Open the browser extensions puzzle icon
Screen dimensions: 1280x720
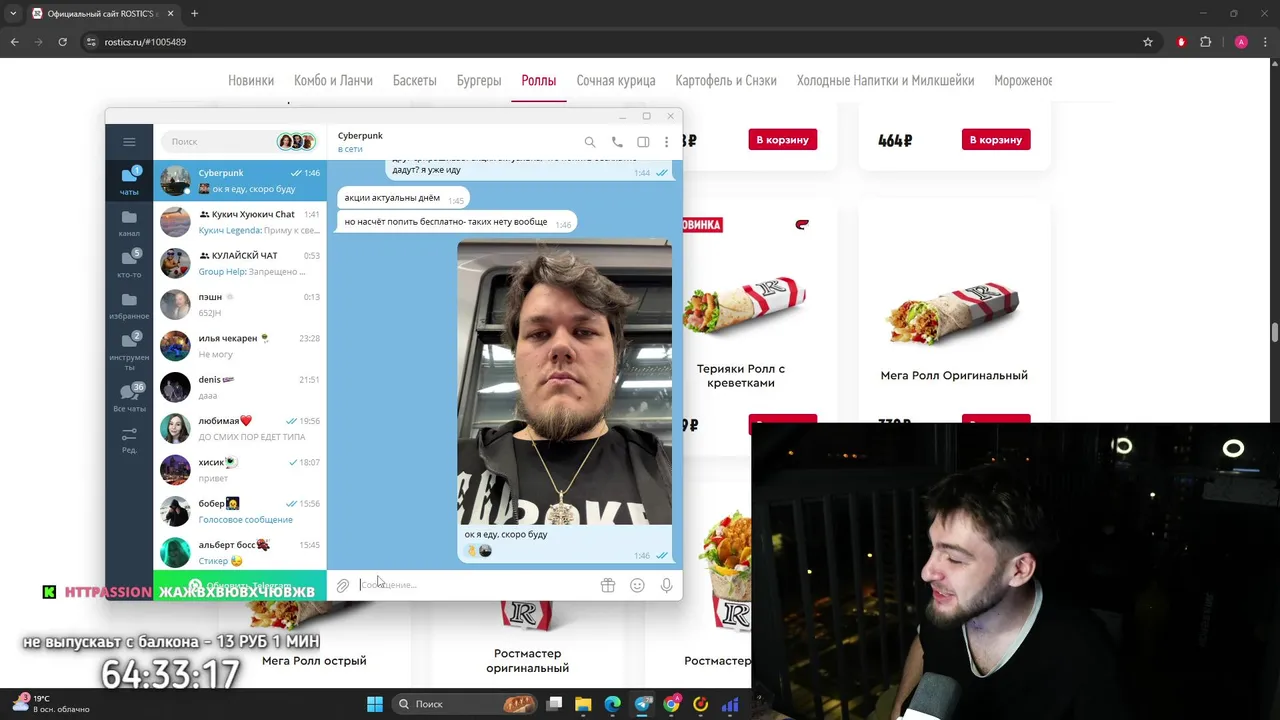click(1205, 42)
